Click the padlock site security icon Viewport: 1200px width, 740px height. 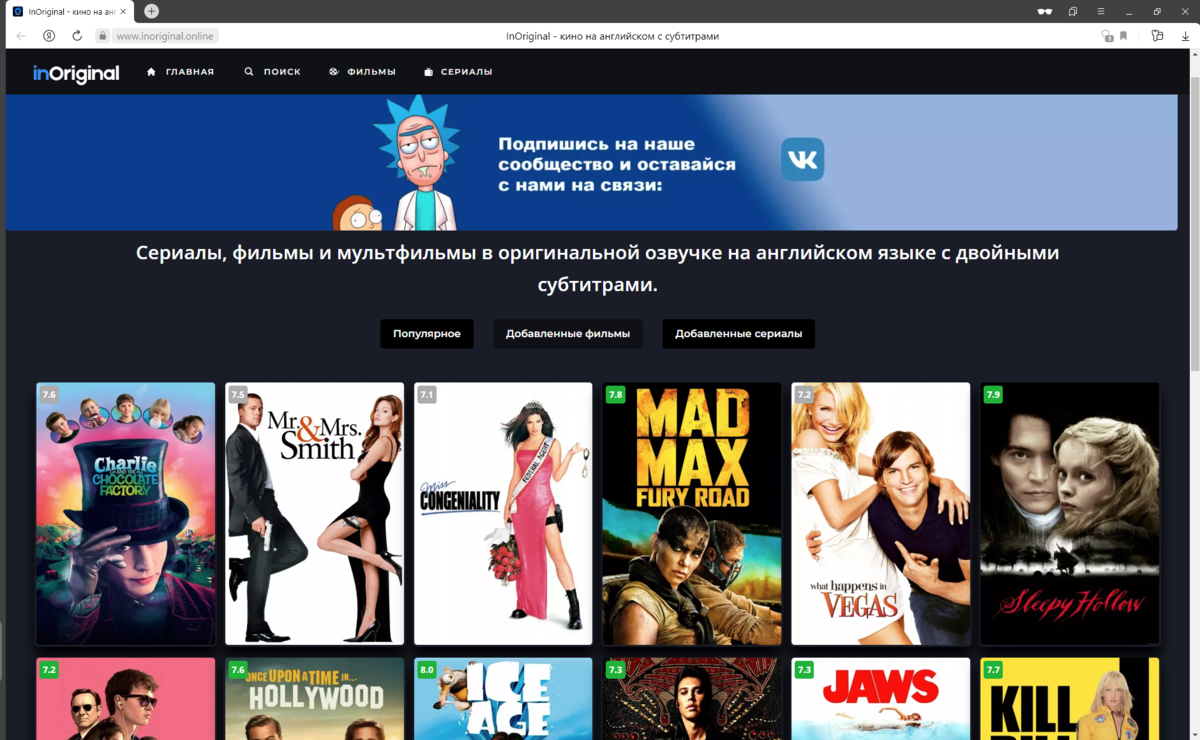tap(102, 36)
